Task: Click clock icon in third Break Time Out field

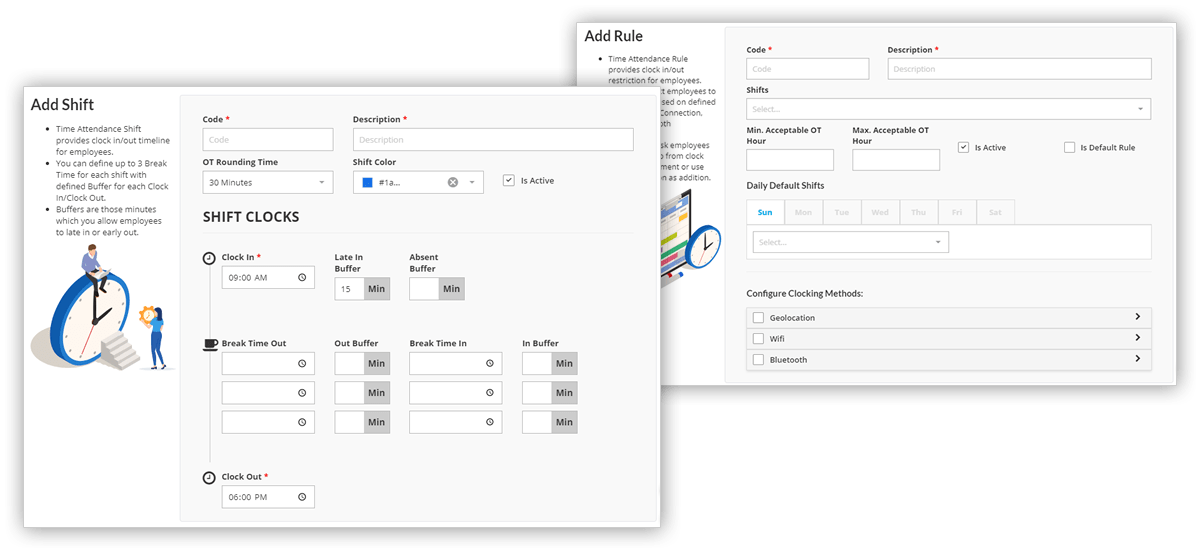Action: [302, 422]
